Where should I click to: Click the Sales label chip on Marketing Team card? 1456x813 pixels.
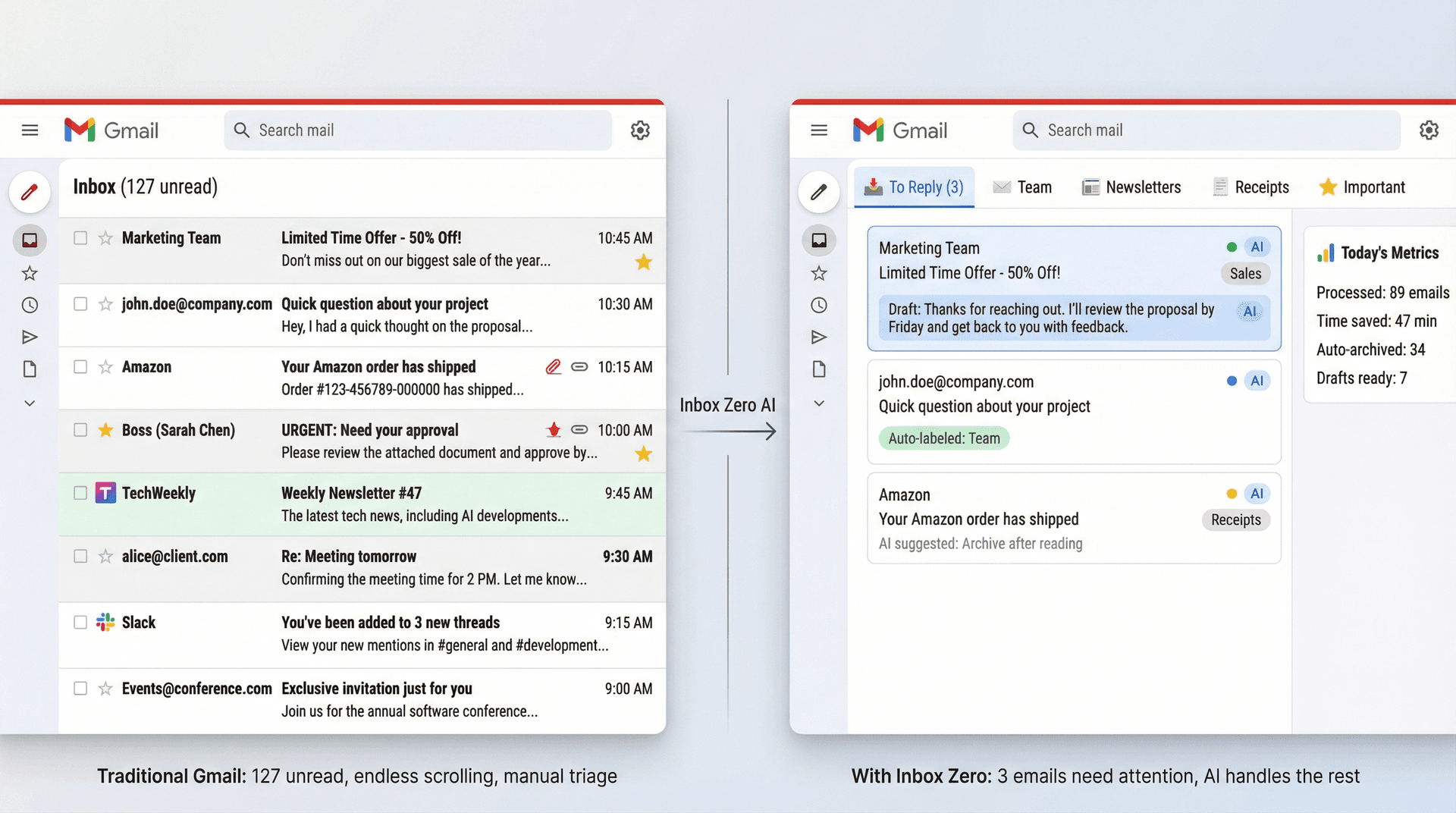(1245, 273)
